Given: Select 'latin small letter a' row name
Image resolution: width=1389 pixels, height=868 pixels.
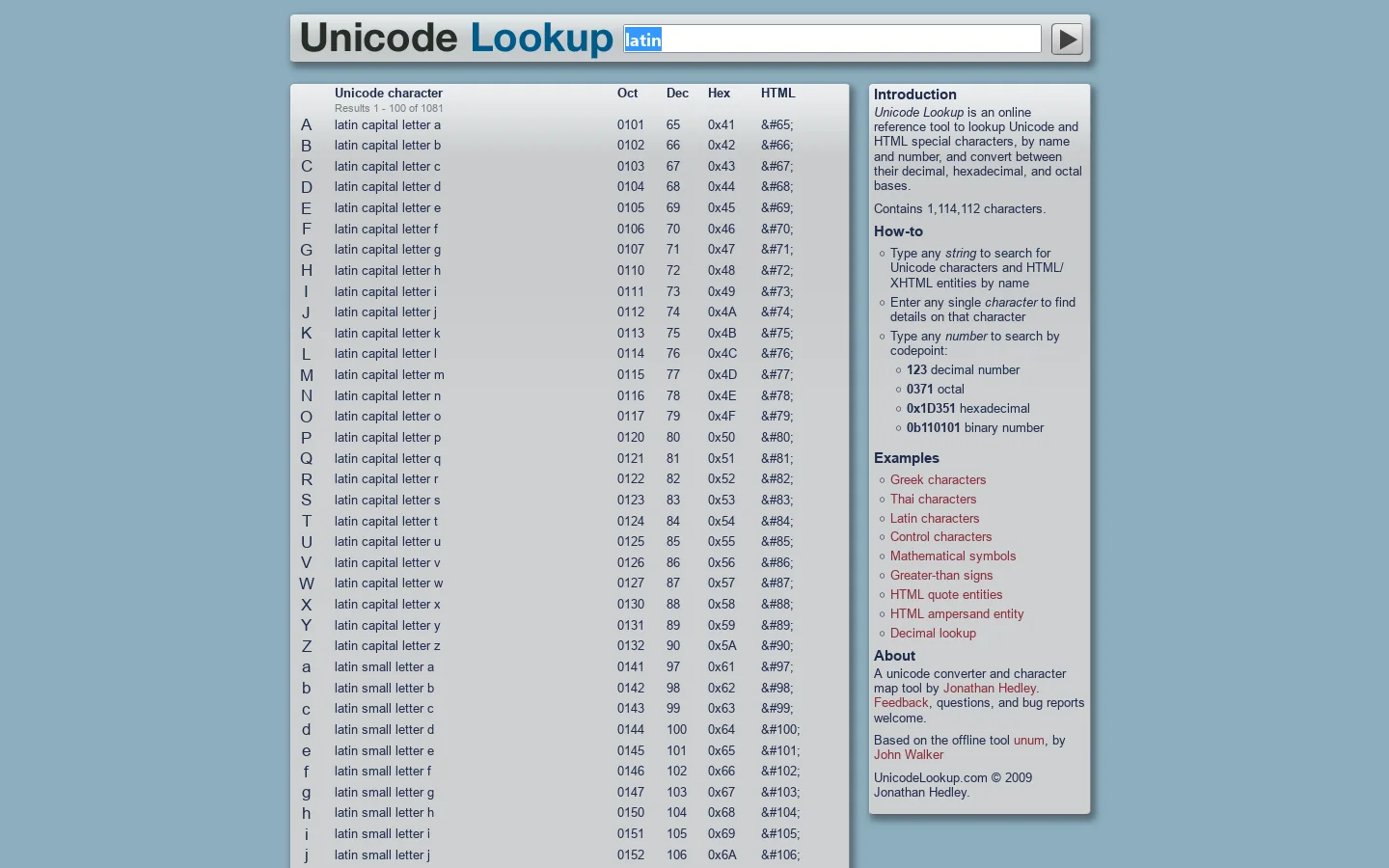Looking at the screenshot, I should tap(384, 666).
